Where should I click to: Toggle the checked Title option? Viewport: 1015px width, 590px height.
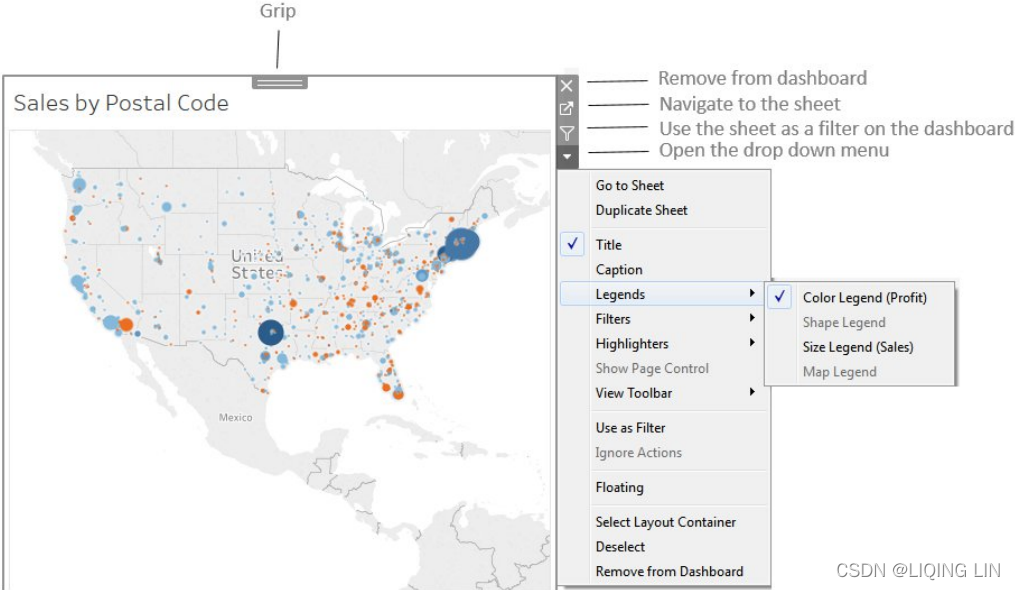[665, 244]
